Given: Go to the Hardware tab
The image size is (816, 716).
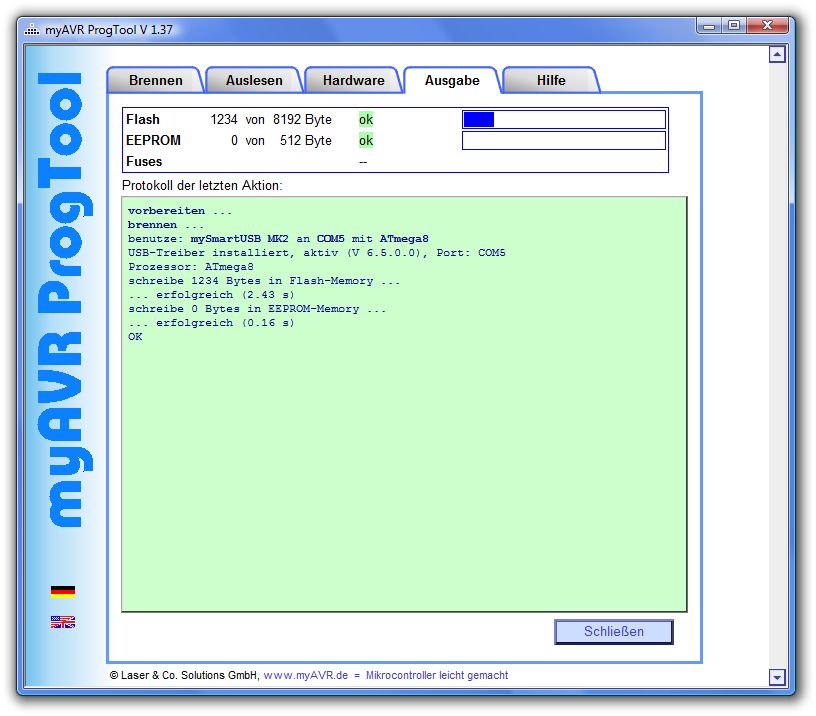Looking at the screenshot, I should pos(353,80).
